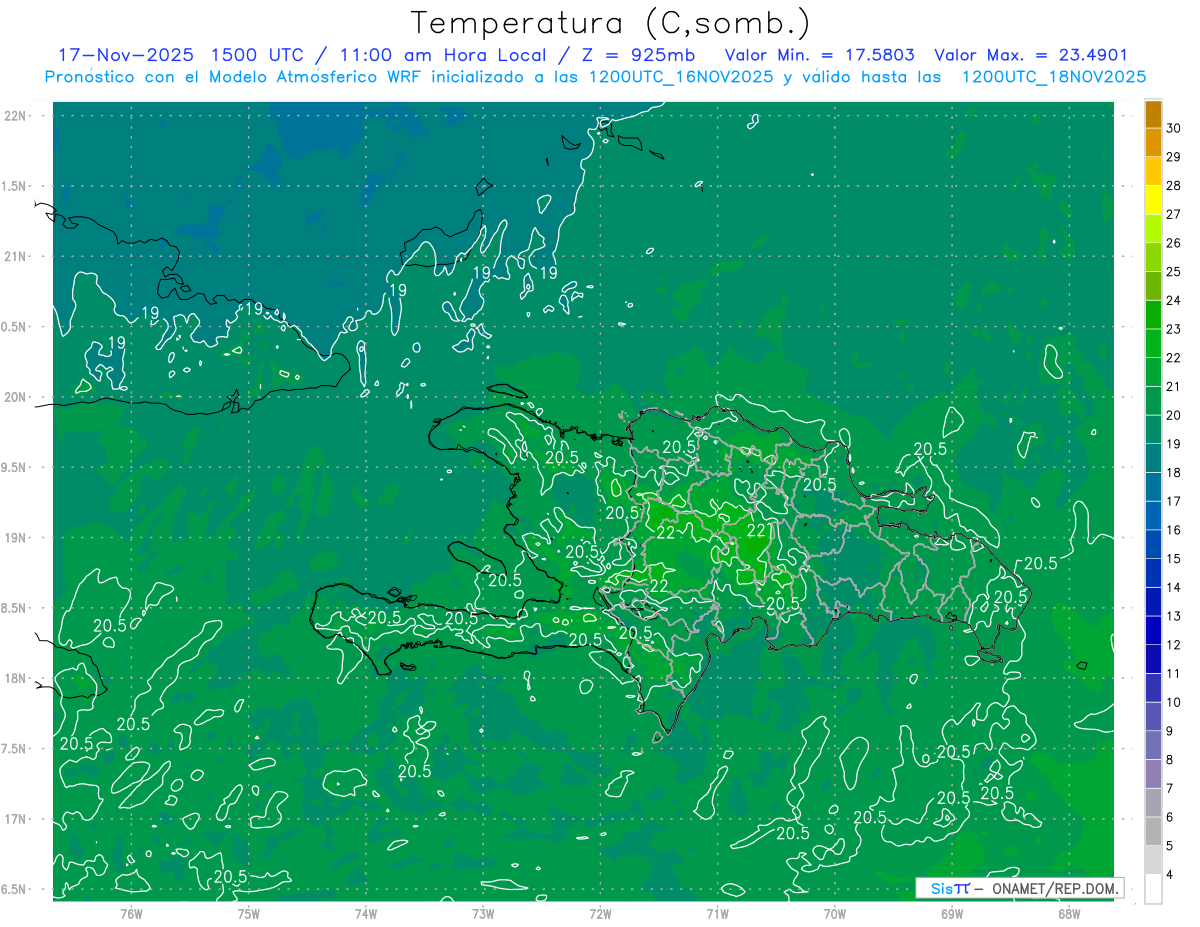The image size is (1200, 927).
Task: Click the 26 label on colorbar
Action: [1174, 243]
